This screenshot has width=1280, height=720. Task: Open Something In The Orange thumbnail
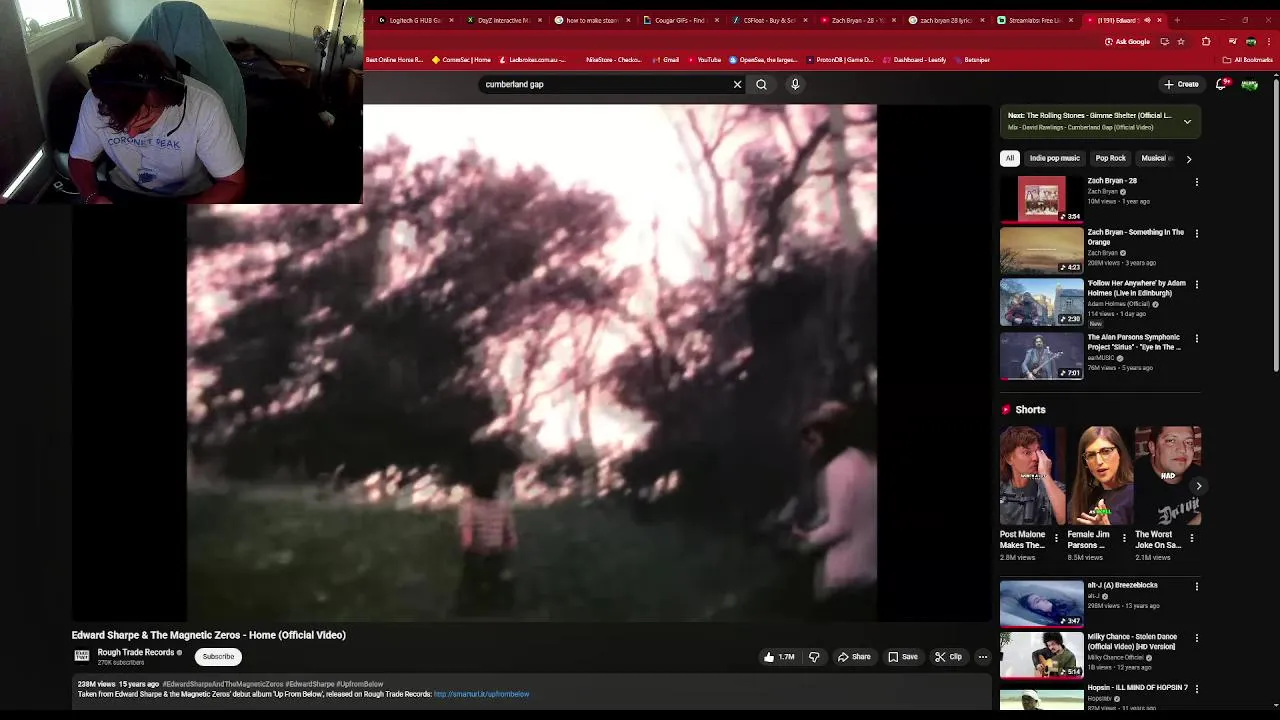1042,250
